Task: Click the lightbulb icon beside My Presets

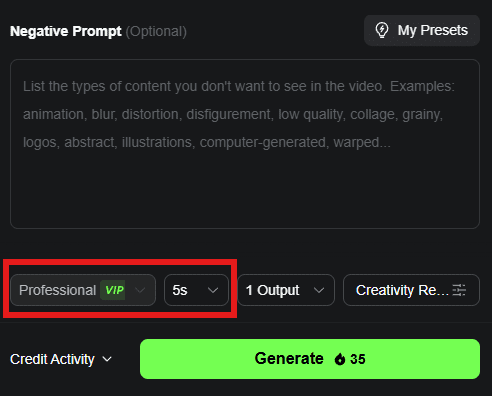Action: point(382,30)
